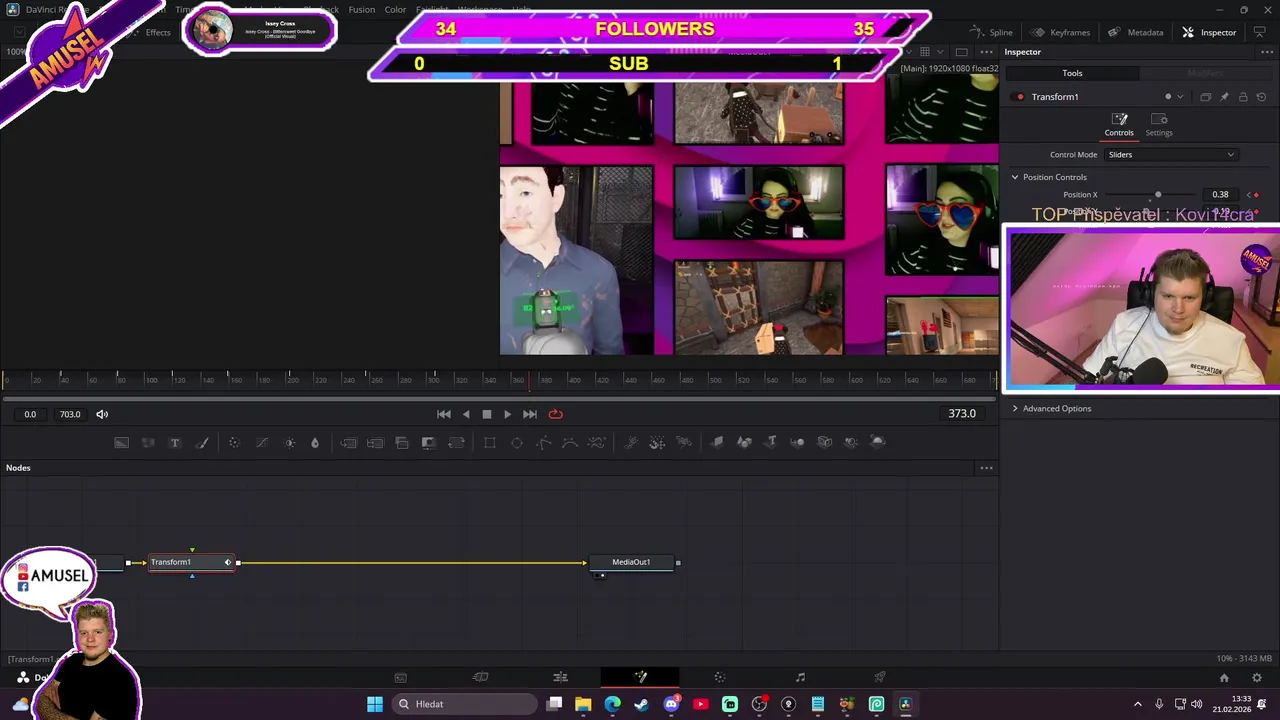The height and width of the screenshot is (720, 1280).
Task: Toggle the Keyframes panel button
Action: [x=1061, y=32]
